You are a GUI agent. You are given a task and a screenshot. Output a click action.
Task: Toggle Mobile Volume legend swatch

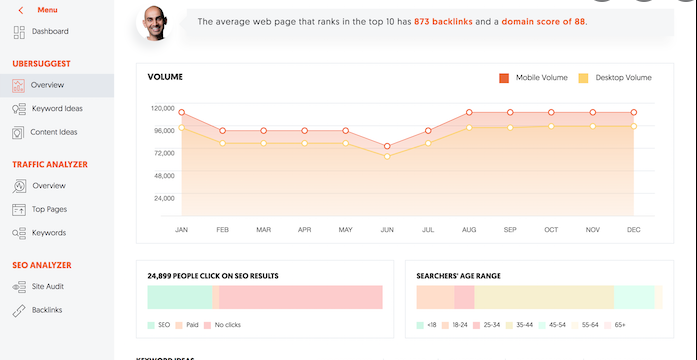(x=504, y=78)
